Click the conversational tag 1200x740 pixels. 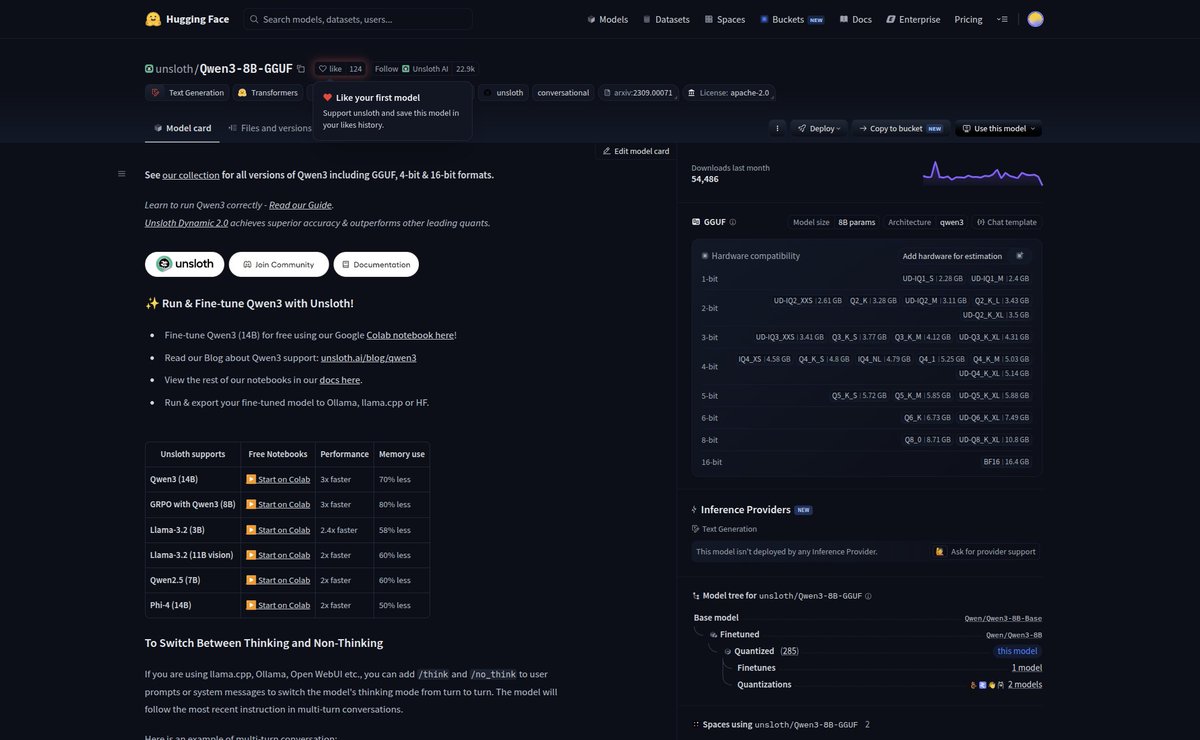[563, 93]
